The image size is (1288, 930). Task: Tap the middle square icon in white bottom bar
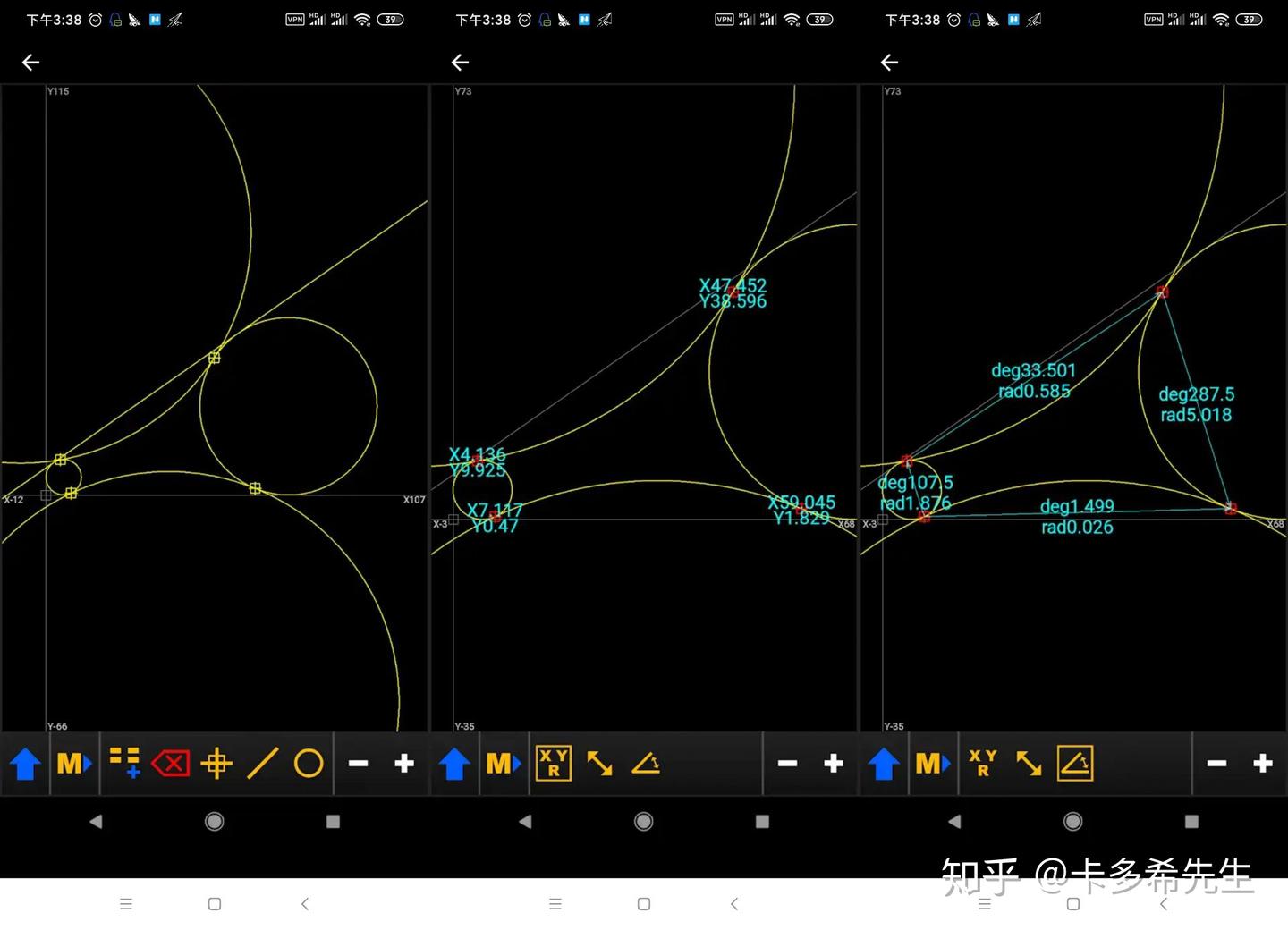644,904
